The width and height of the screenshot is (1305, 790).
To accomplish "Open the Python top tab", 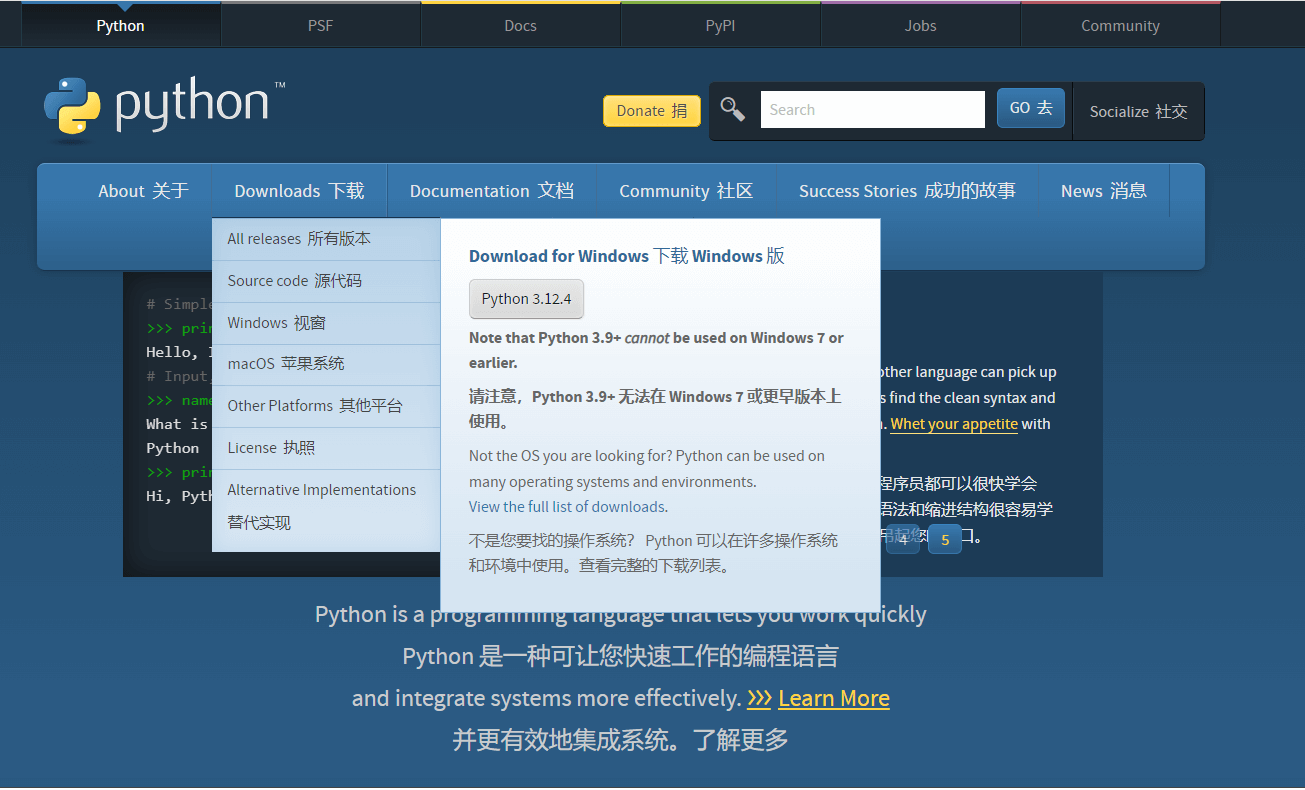I will 120,26.
